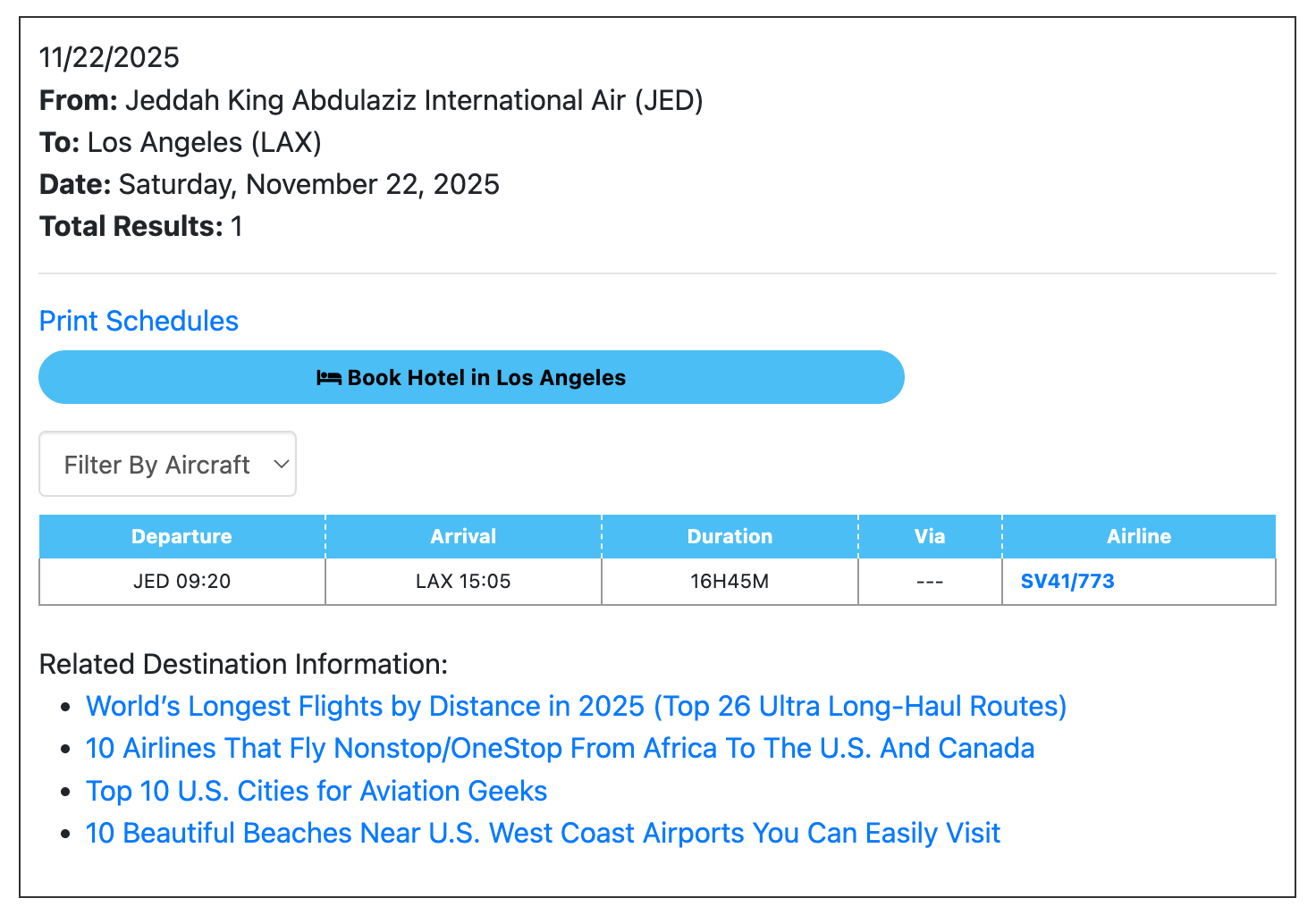This screenshot has width=1316, height=915.
Task: Click the Via cell showing dashes
Action: [x=930, y=582]
